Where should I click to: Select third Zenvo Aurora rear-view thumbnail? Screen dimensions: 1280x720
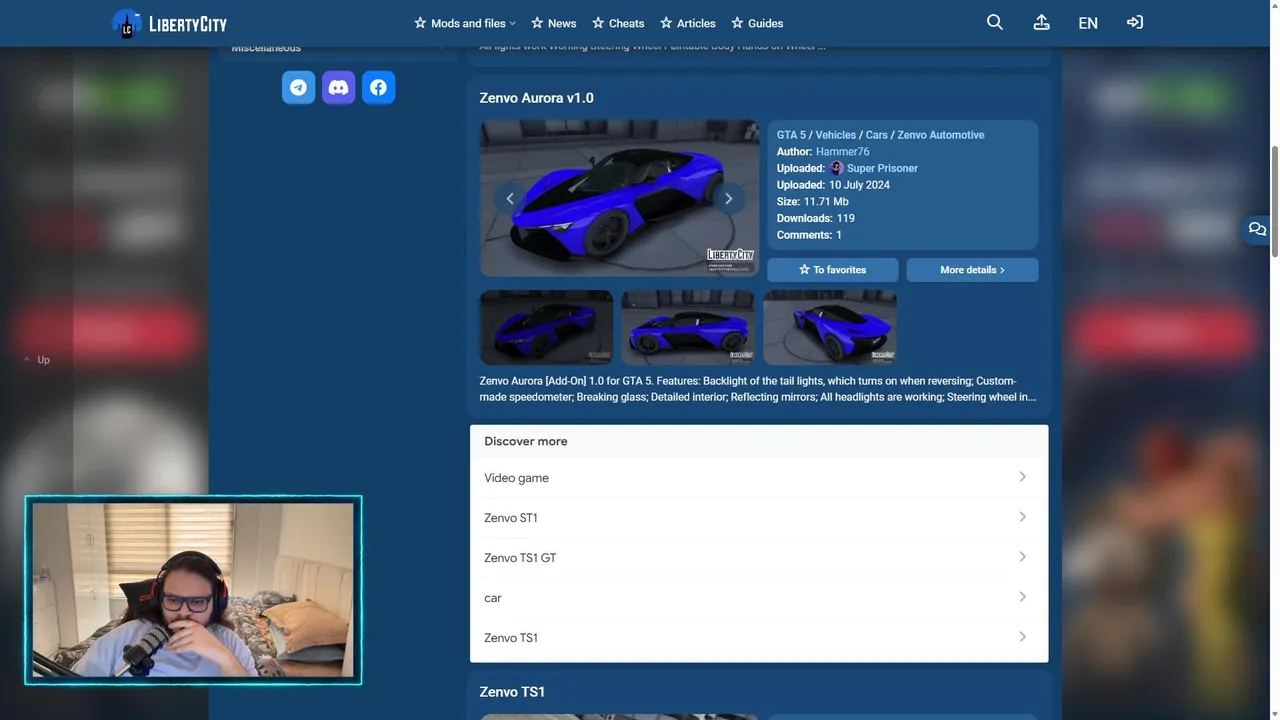pos(830,327)
